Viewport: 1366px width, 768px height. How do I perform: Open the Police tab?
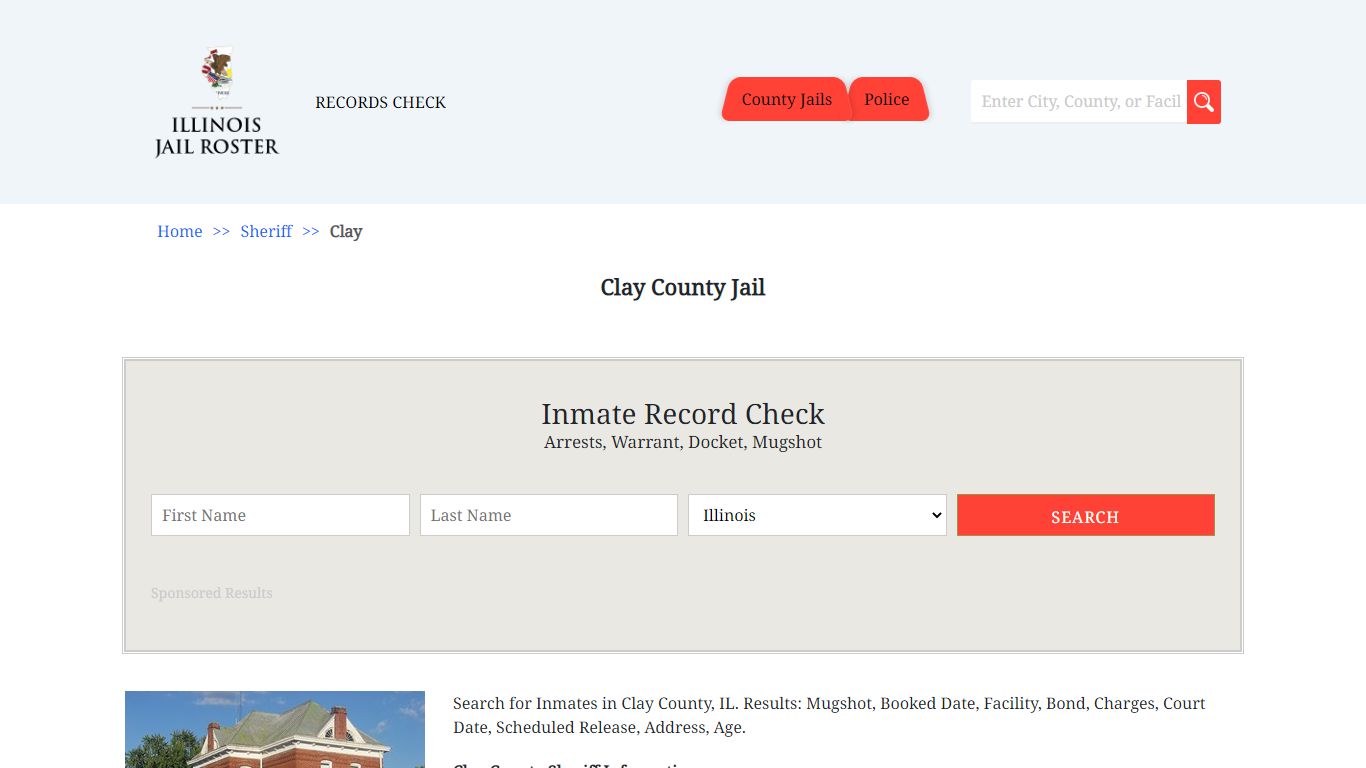pyautogui.click(x=887, y=99)
